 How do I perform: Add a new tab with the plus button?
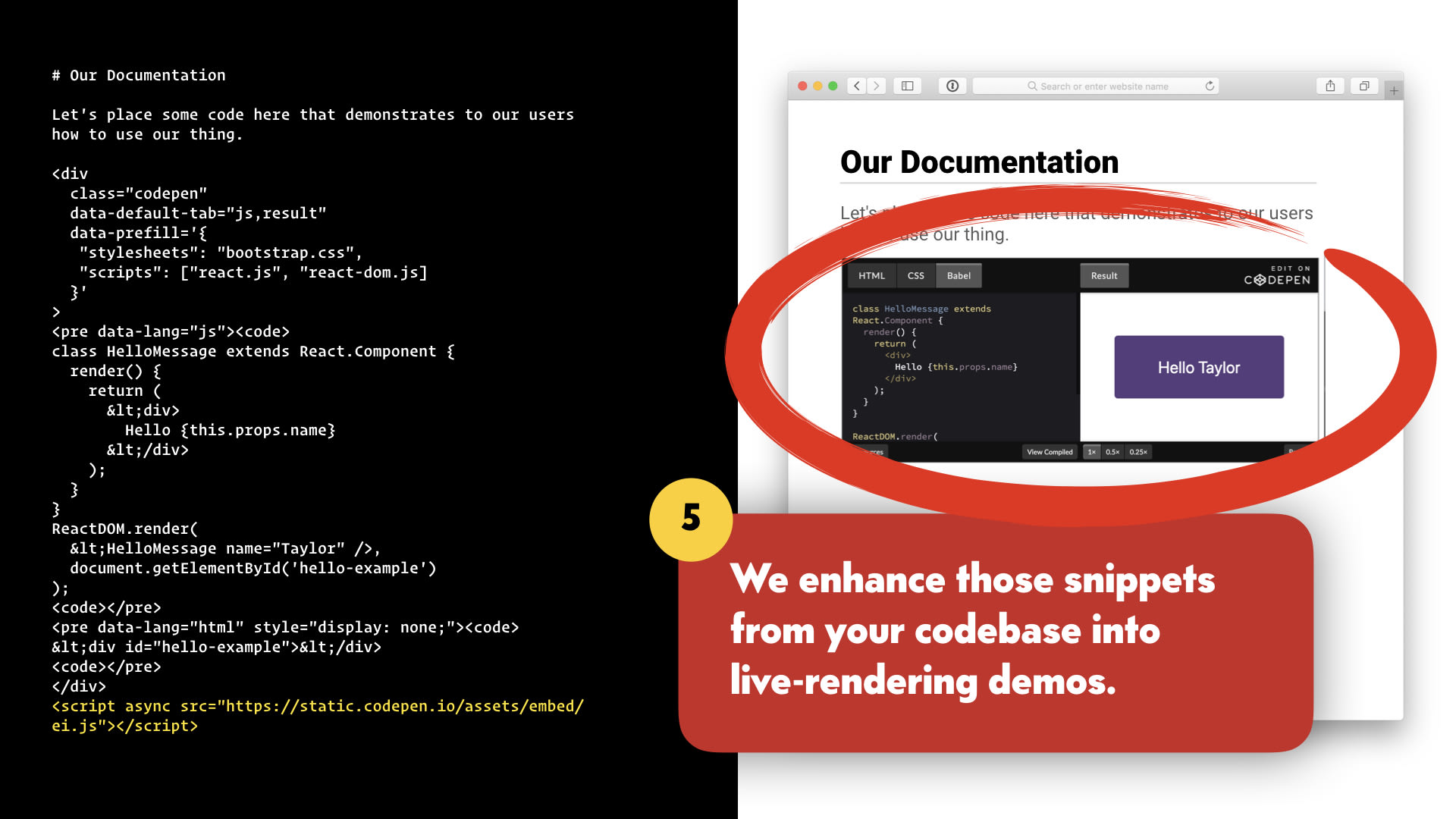tap(1394, 90)
